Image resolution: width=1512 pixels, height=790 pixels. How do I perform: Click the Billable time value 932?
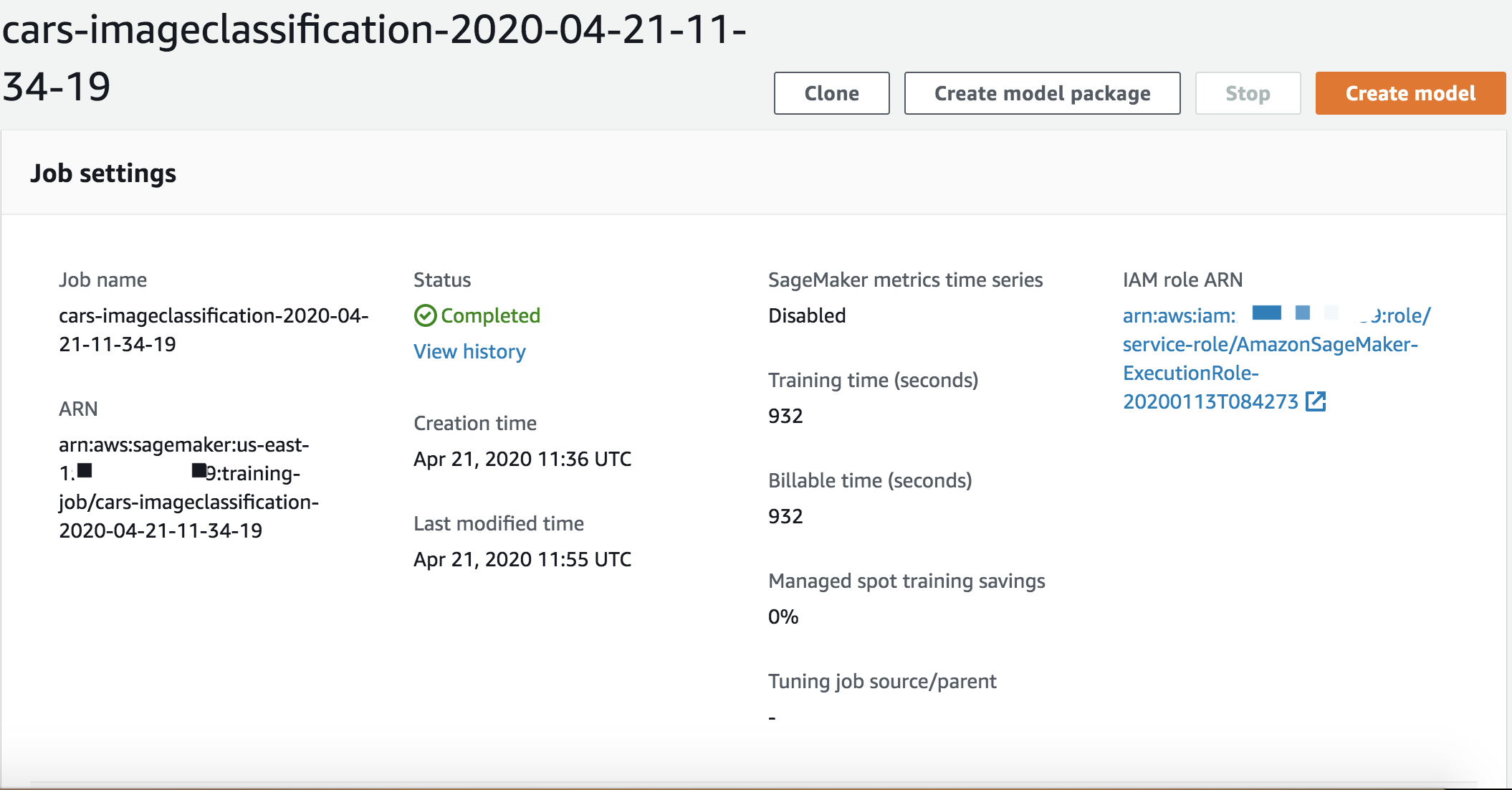click(x=785, y=516)
